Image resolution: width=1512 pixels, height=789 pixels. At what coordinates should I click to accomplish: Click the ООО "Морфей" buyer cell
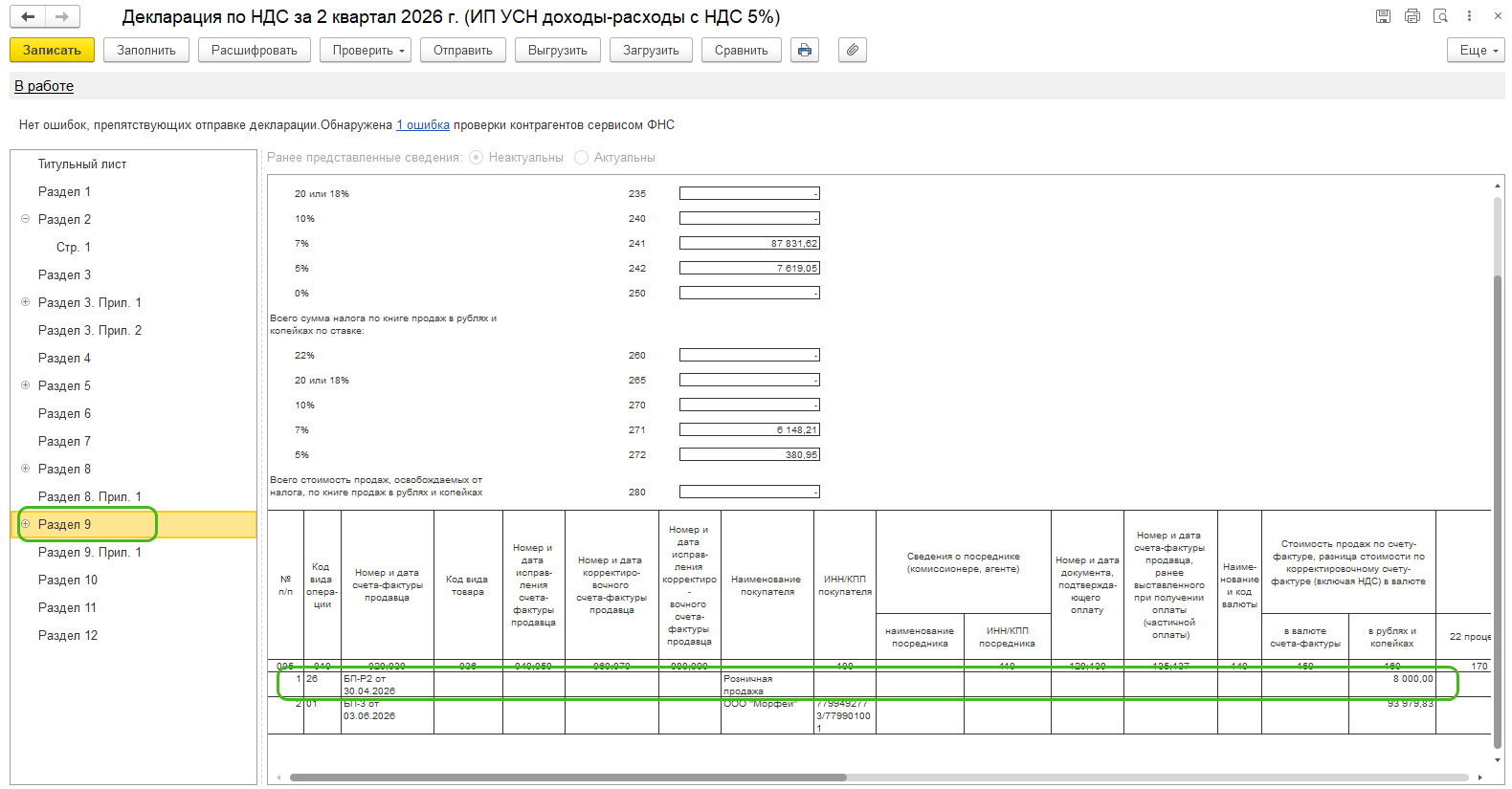pyautogui.click(x=767, y=715)
